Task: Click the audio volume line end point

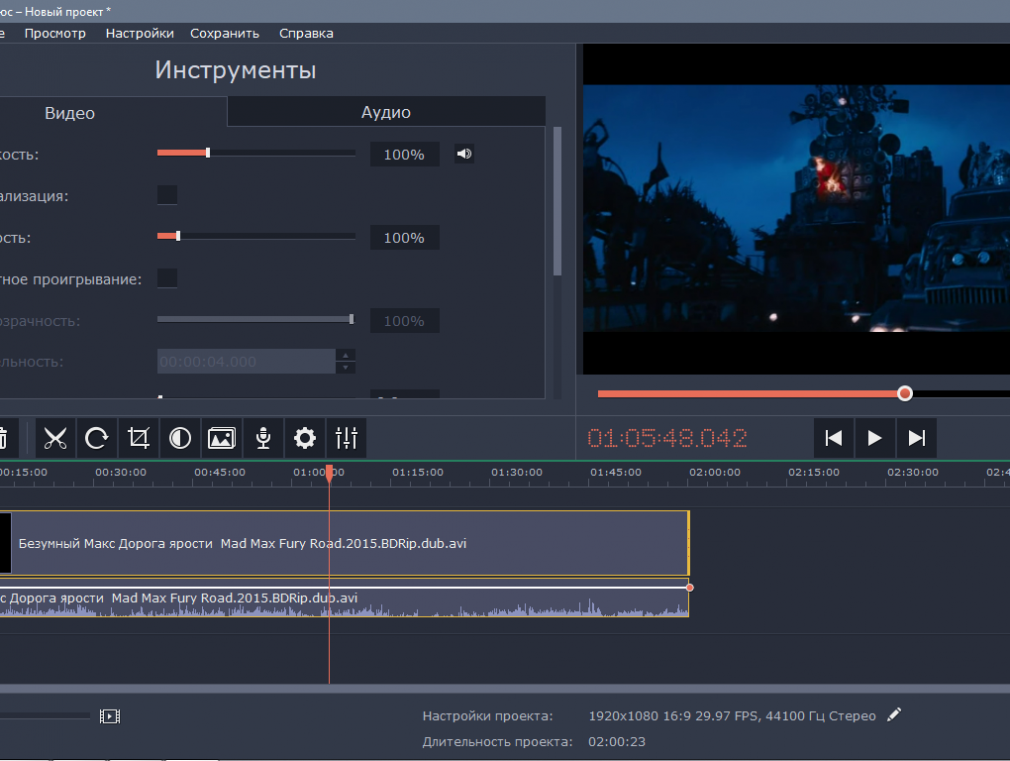Action: tap(689, 588)
